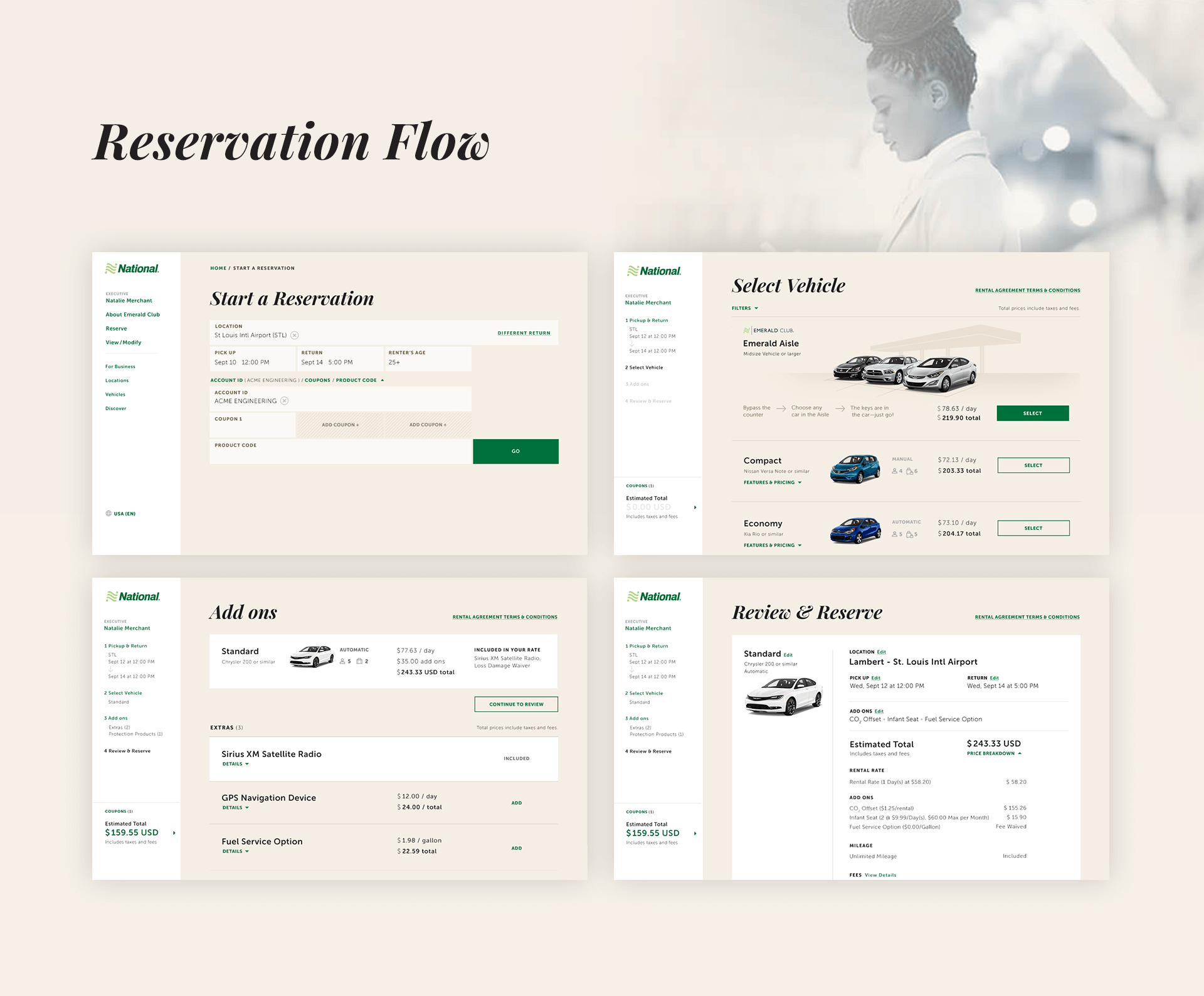Screen dimensions: 1204x996
Task: Expand Compact Features & Pricing
Action: [773, 483]
